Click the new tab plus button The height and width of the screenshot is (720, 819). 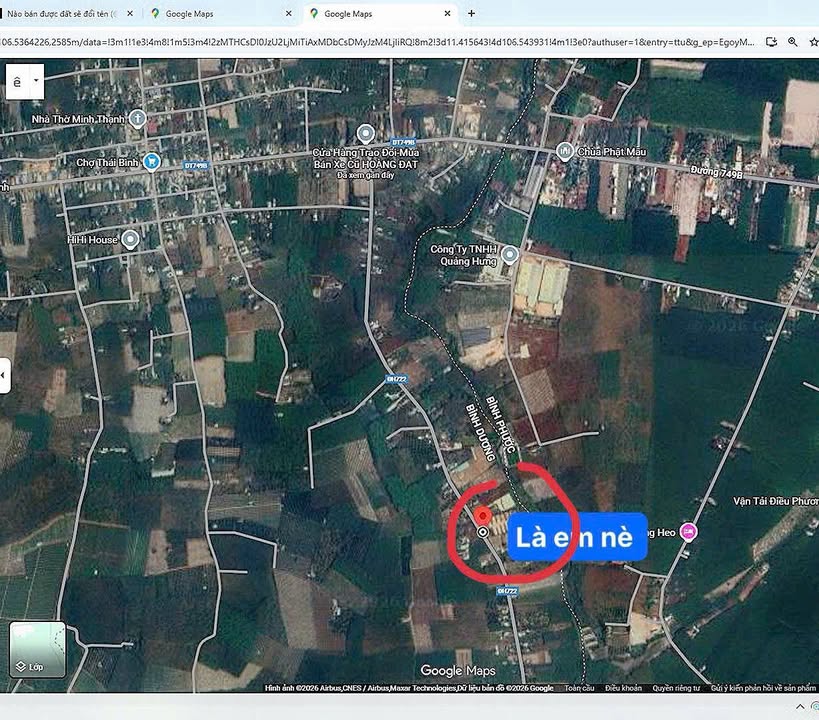click(470, 14)
